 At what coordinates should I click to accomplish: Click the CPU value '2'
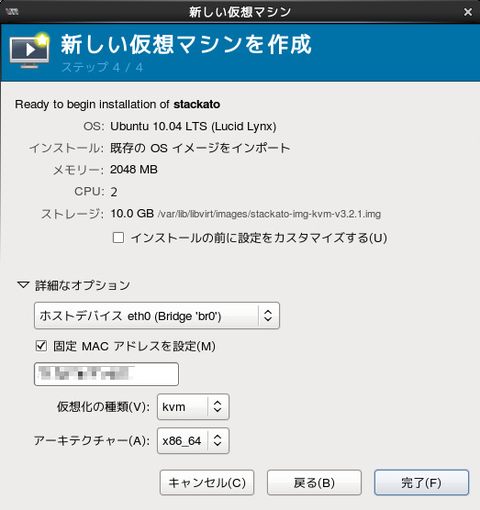point(114,192)
